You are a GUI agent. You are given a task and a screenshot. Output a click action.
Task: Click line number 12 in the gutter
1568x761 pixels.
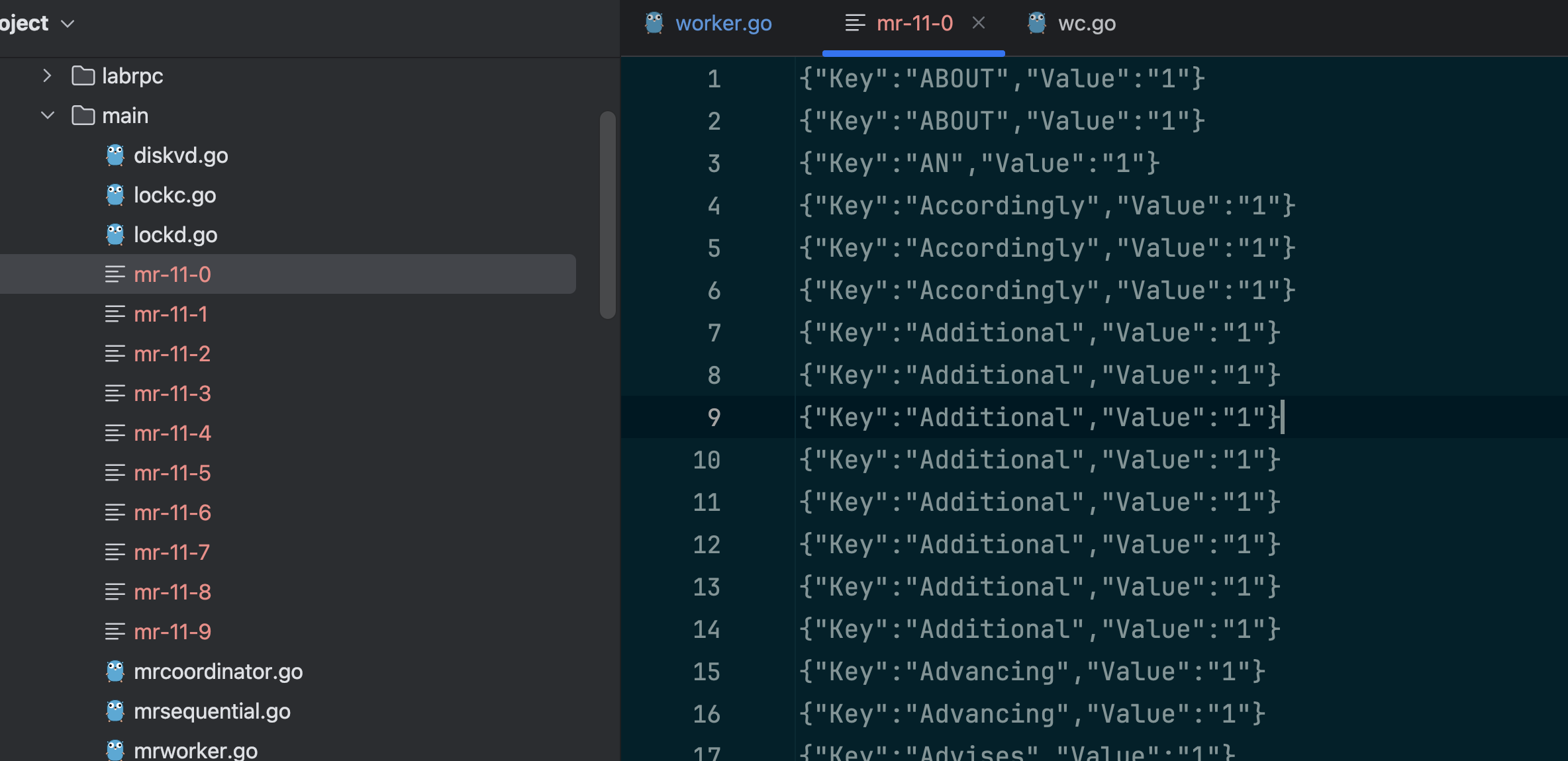pos(706,545)
